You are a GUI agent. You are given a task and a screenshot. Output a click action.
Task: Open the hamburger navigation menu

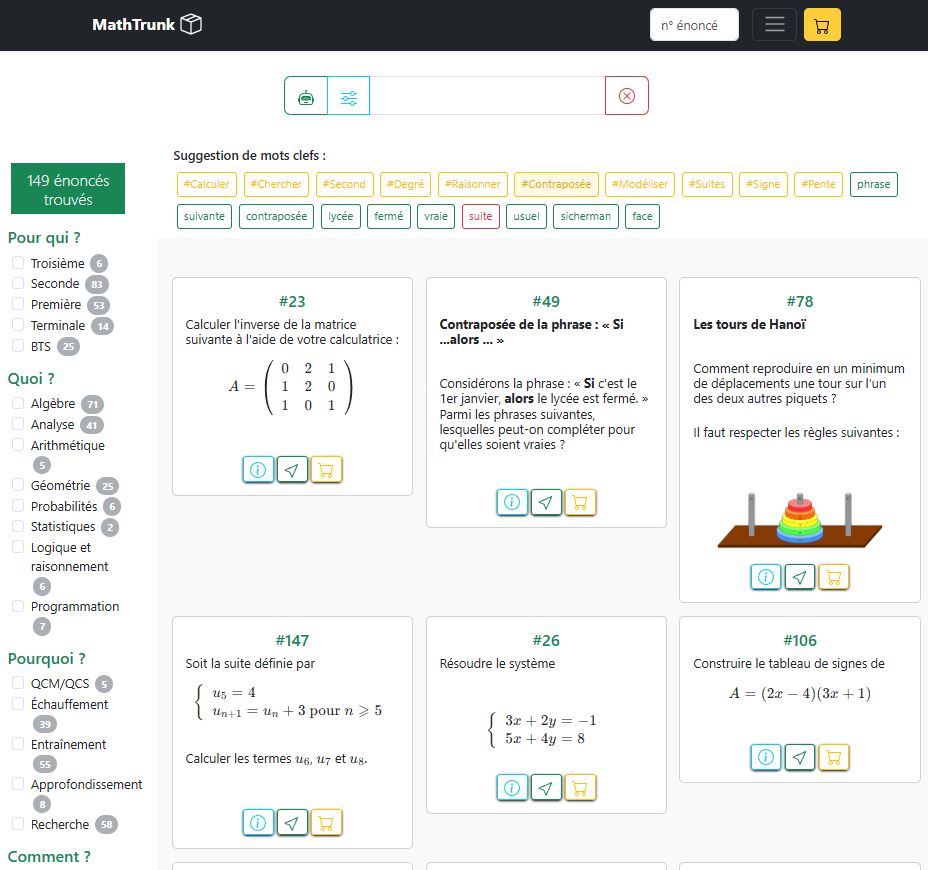[774, 25]
